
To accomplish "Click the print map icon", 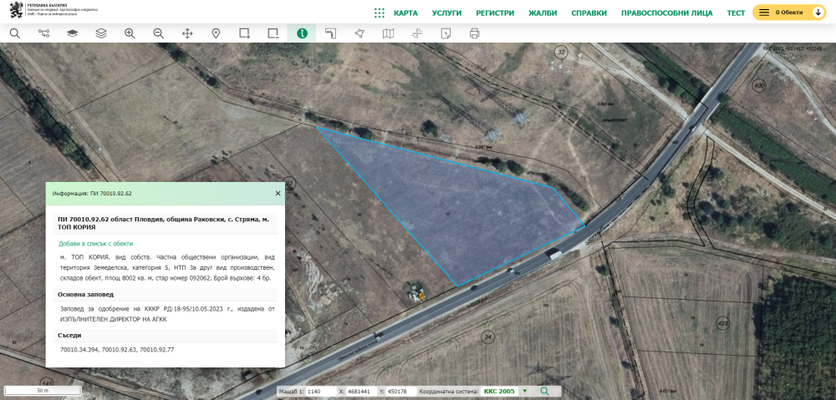I will 475,33.
